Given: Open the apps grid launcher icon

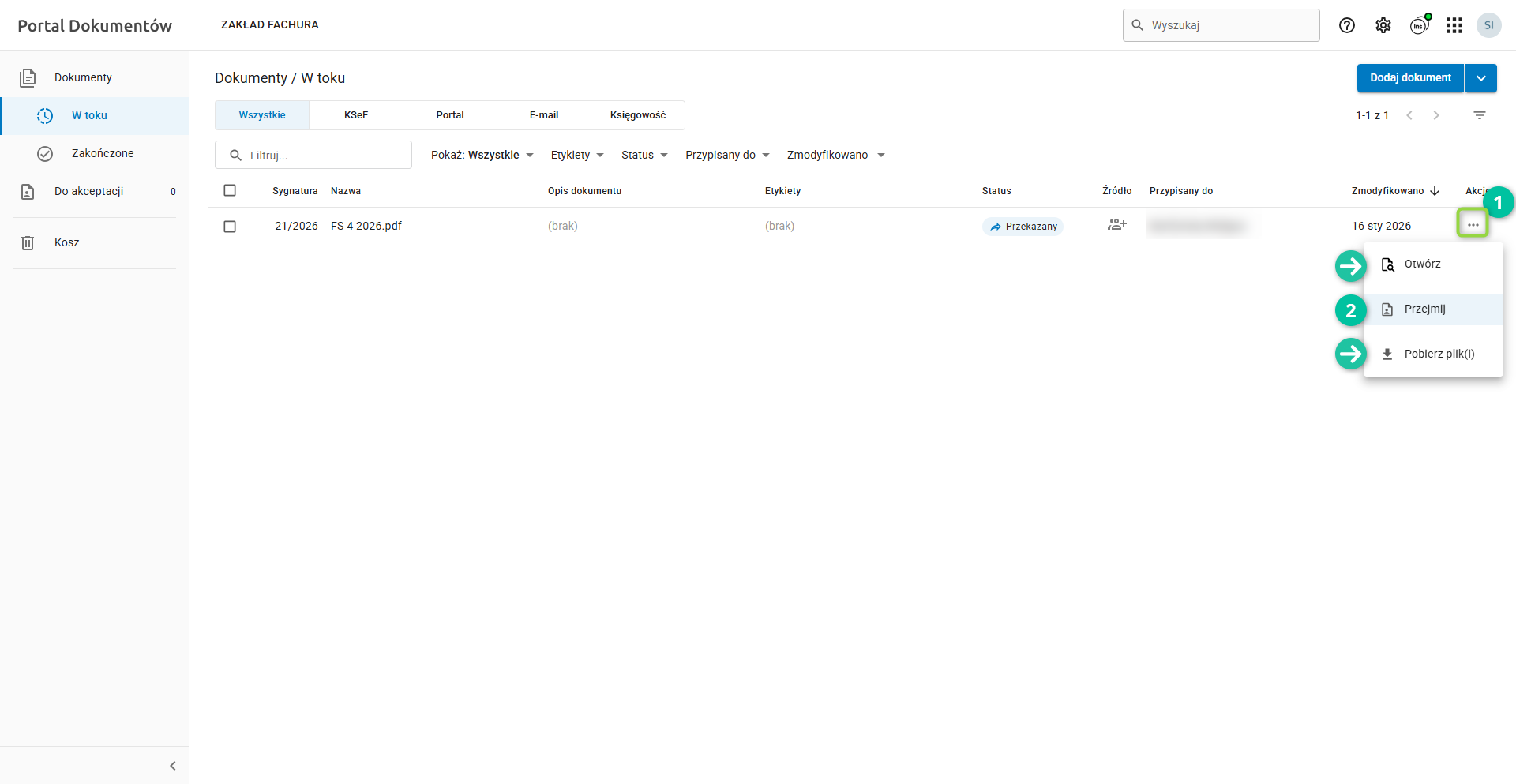Looking at the screenshot, I should [x=1454, y=25].
